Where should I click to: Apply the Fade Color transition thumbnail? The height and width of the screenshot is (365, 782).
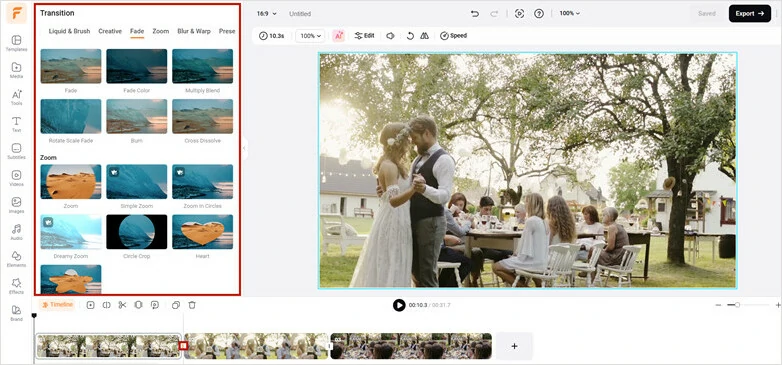137,66
